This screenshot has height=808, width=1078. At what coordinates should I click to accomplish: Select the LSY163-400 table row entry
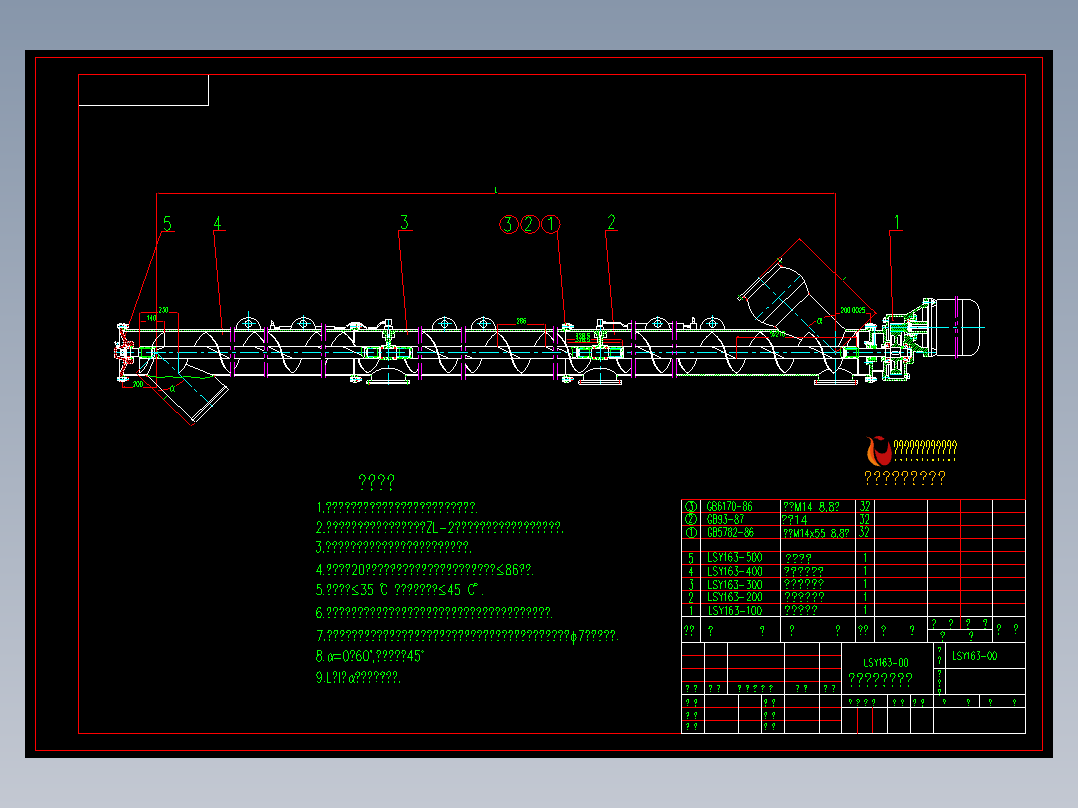pos(734,571)
